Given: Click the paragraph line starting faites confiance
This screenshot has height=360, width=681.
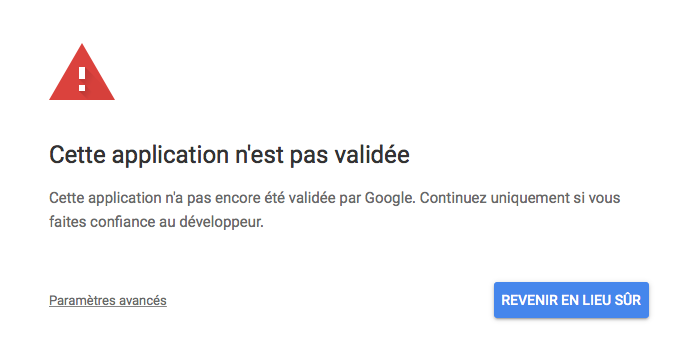Looking at the screenshot, I should 156,222.
